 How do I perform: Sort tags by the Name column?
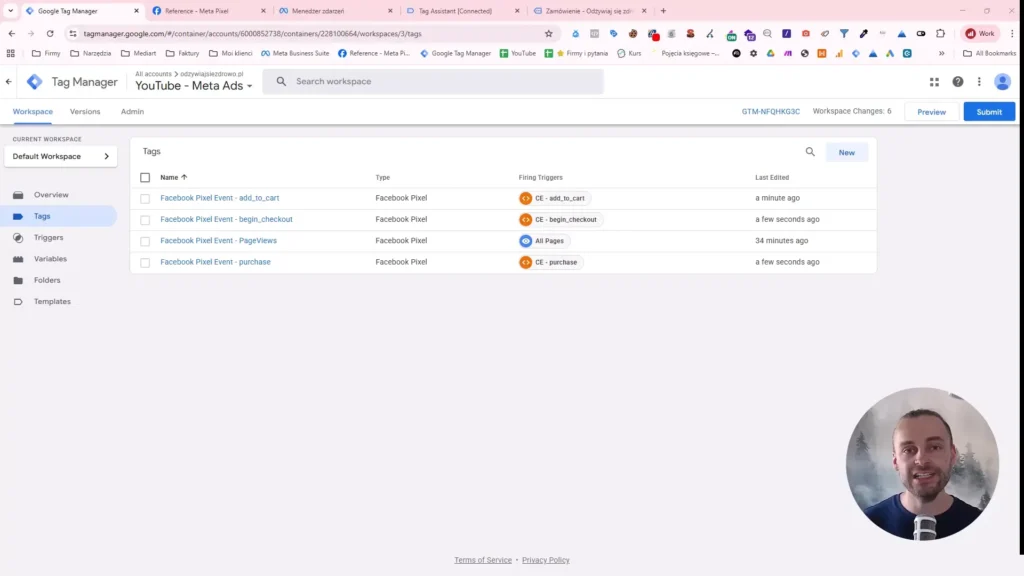[x=174, y=178]
